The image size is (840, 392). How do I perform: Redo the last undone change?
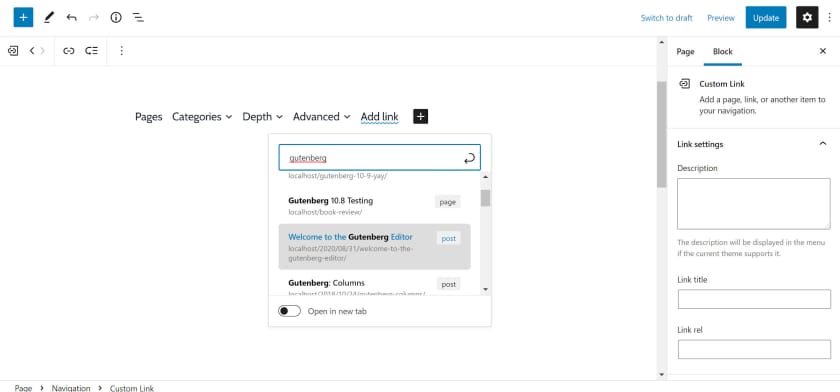tap(94, 17)
